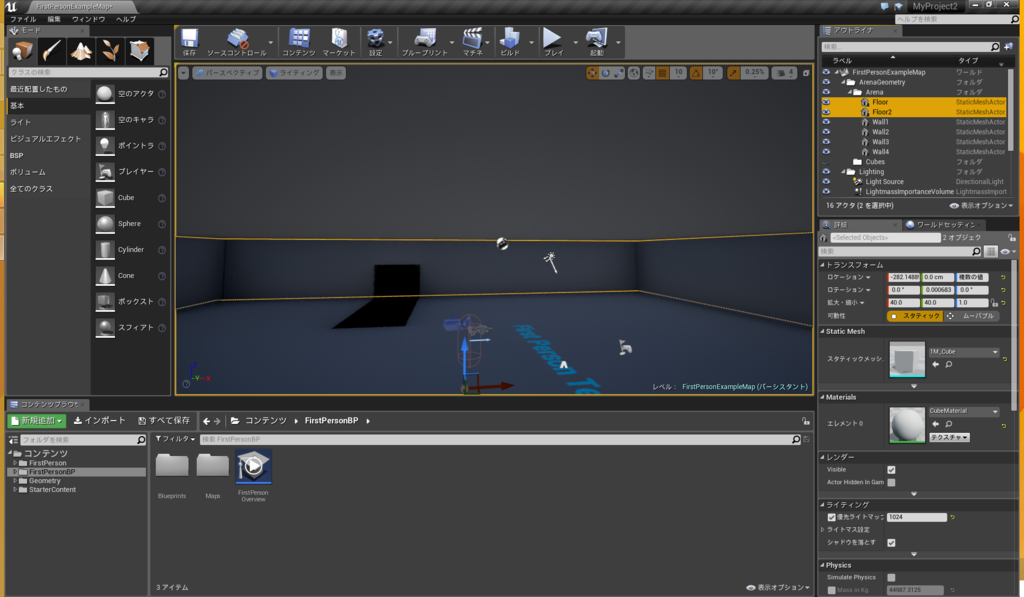Select Place mode icon in Modes panel

tap(23, 51)
